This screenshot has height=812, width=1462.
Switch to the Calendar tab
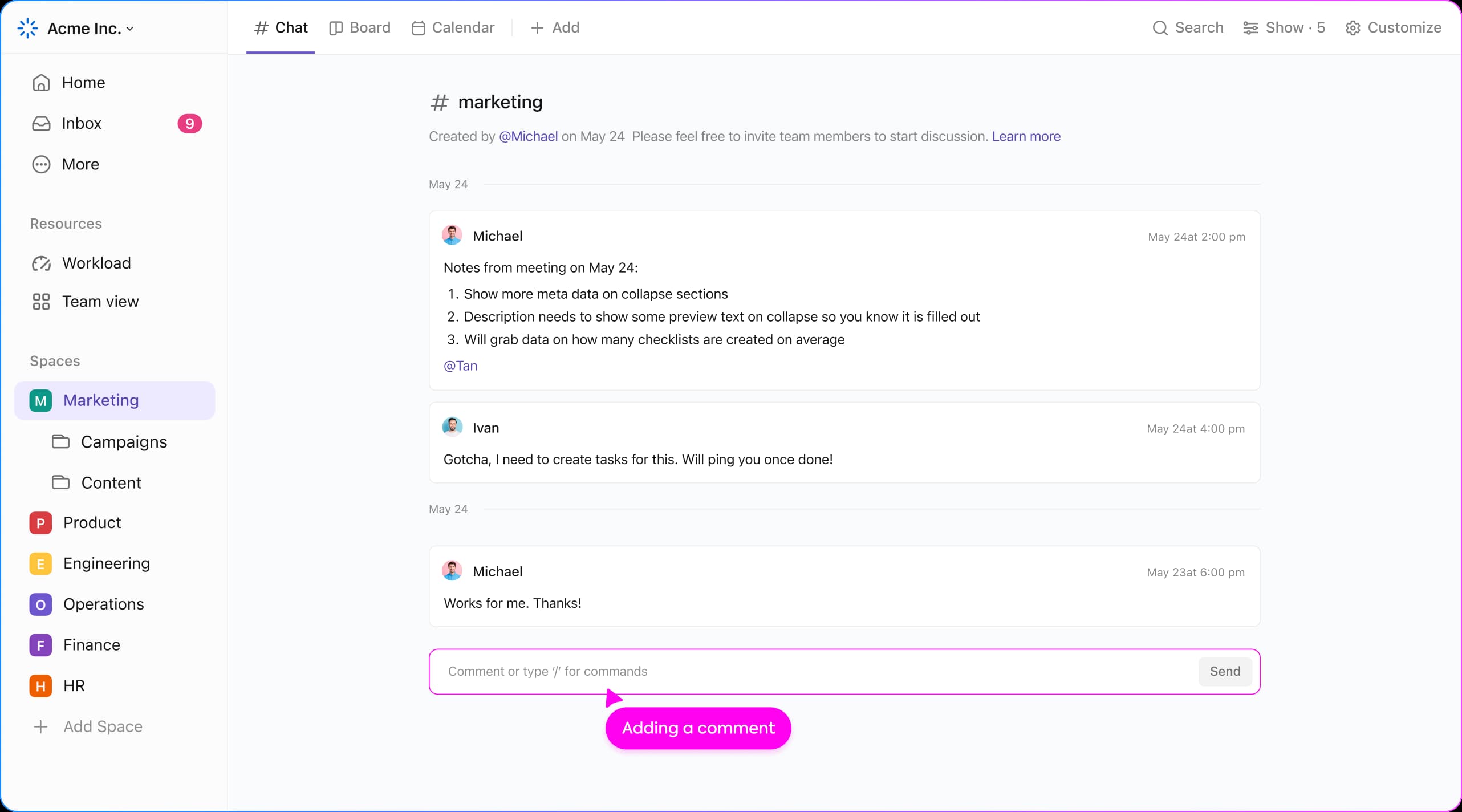[x=453, y=27]
